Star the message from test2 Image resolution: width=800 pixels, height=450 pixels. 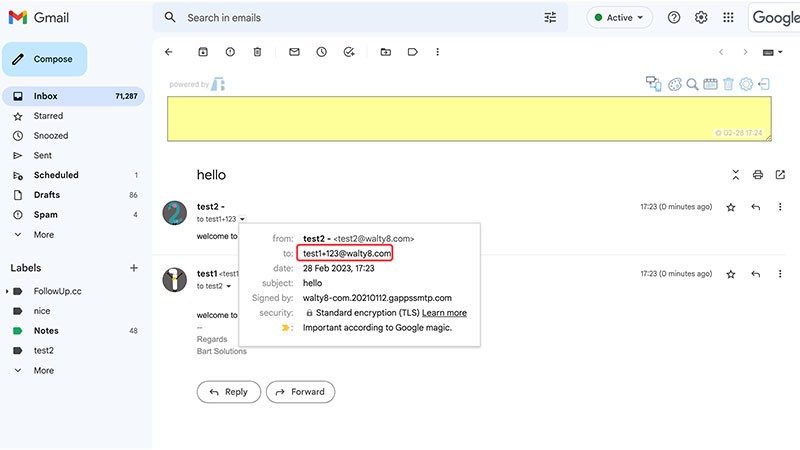coord(731,207)
